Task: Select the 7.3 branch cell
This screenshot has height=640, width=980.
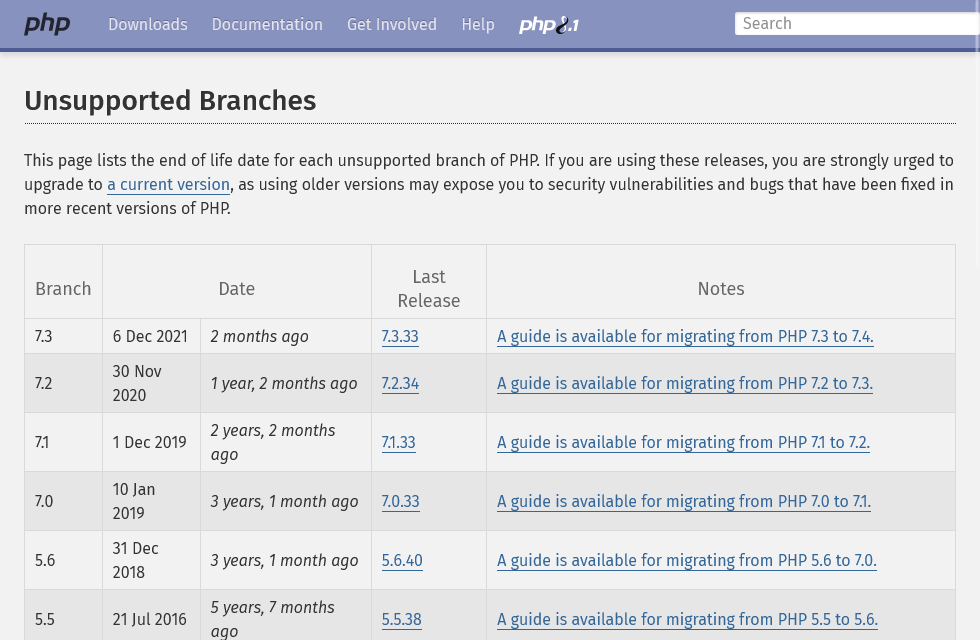Action: click(63, 336)
